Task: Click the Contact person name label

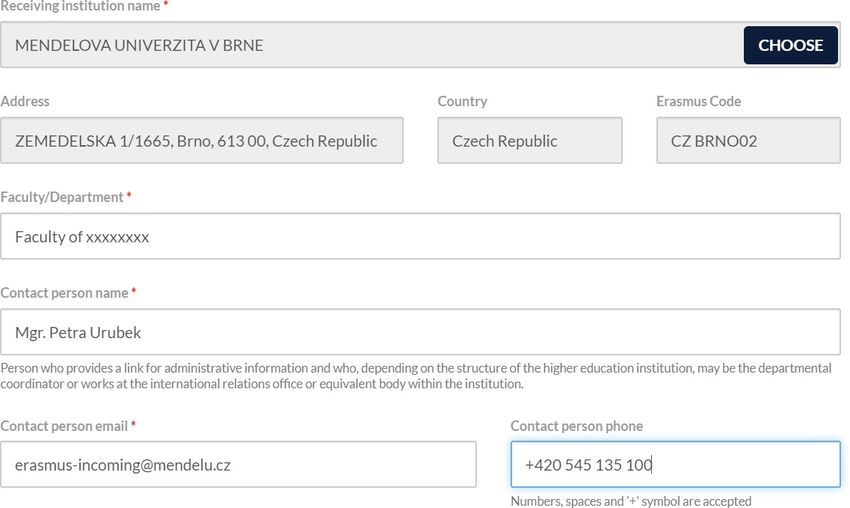Action: 64,293
